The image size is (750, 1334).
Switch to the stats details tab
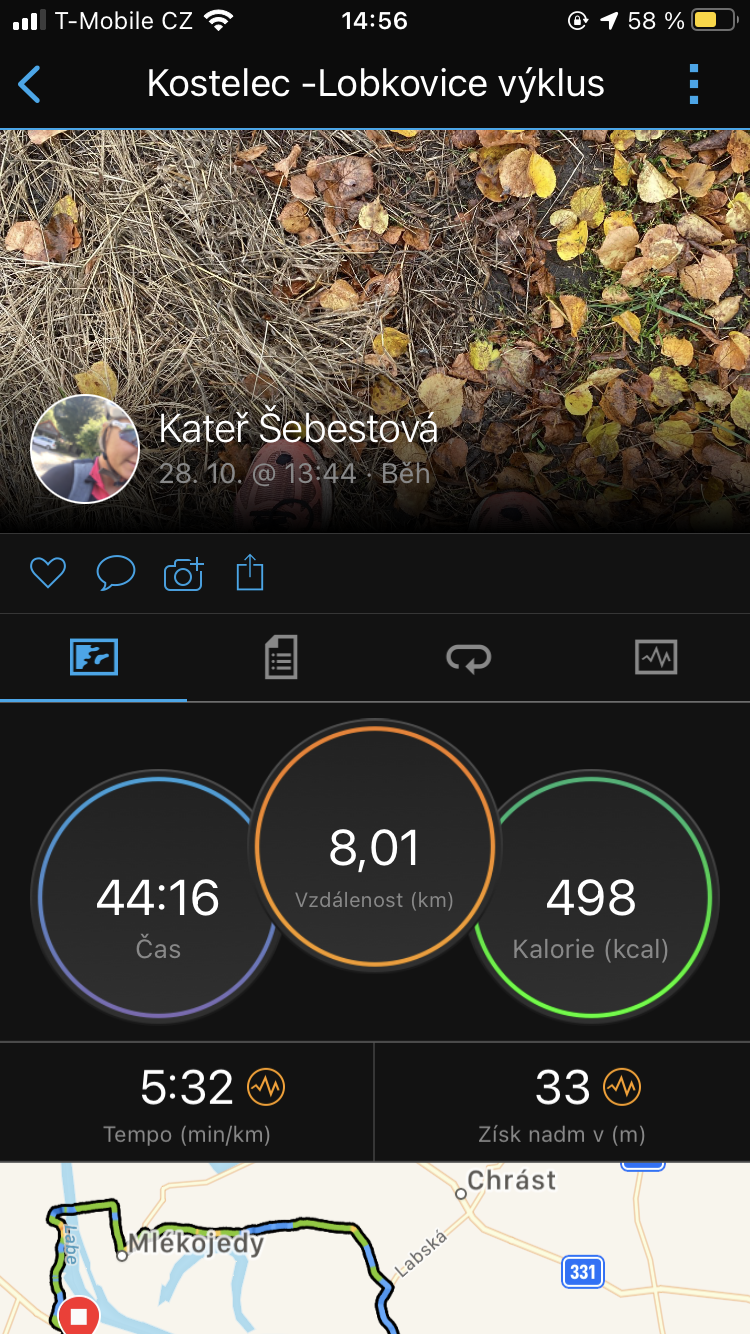(281, 657)
